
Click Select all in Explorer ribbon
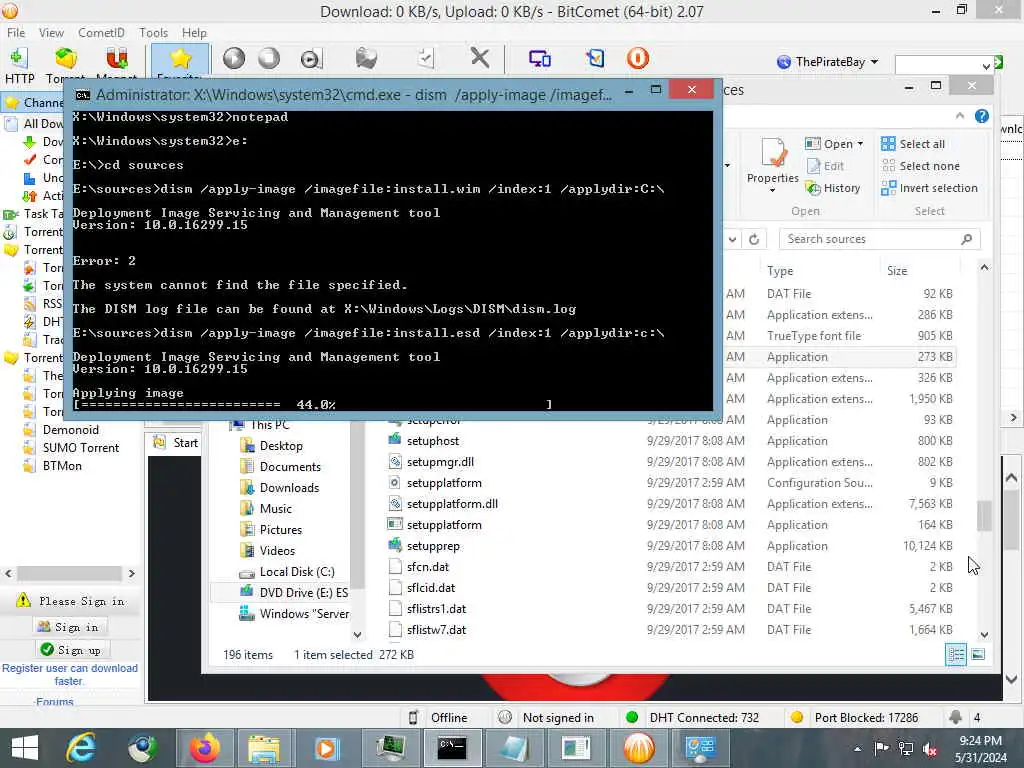pos(913,144)
